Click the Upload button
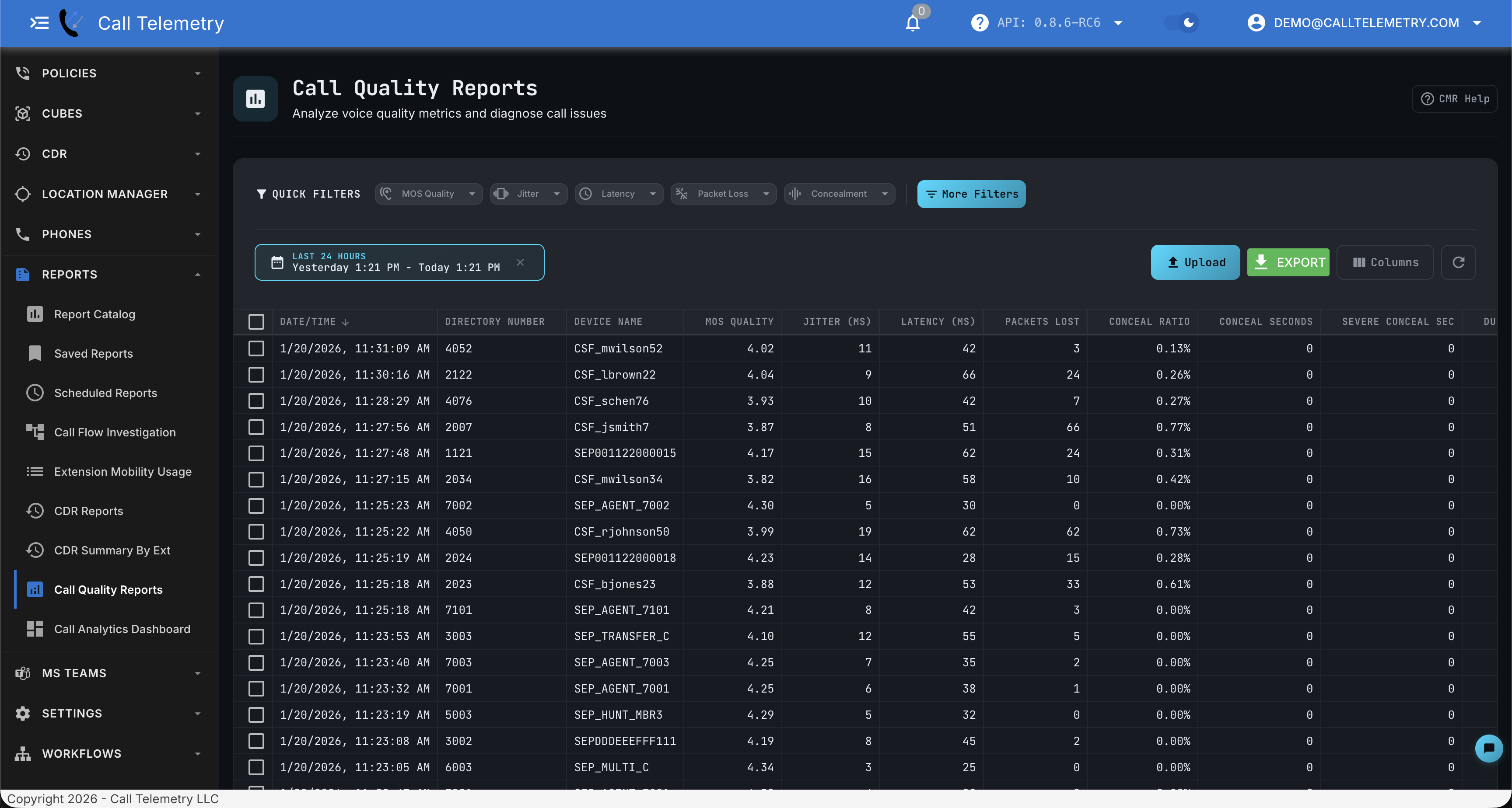The height and width of the screenshot is (808, 1512). [x=1195, y=262]
